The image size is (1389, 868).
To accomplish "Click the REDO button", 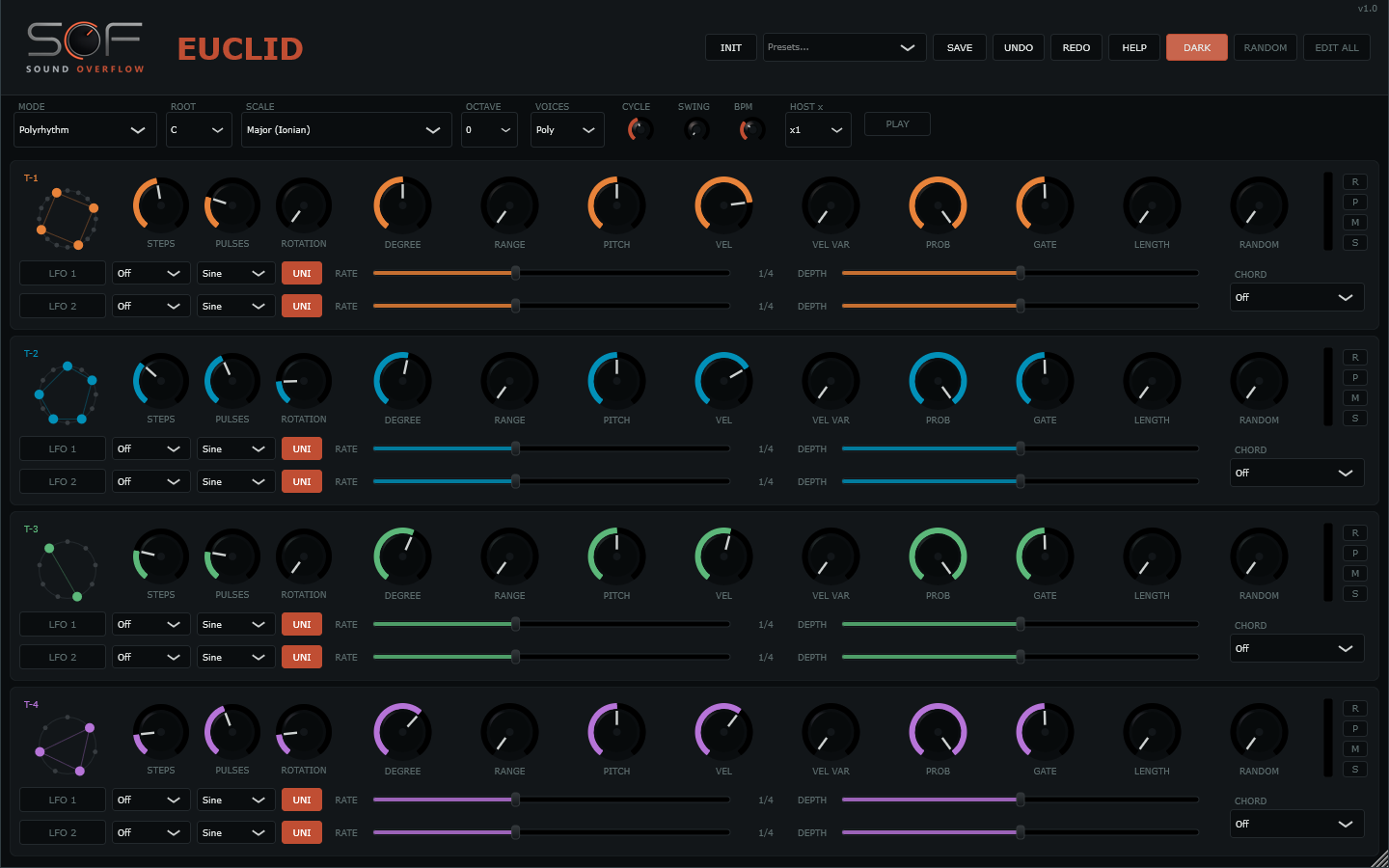I will coord(1076,47).
